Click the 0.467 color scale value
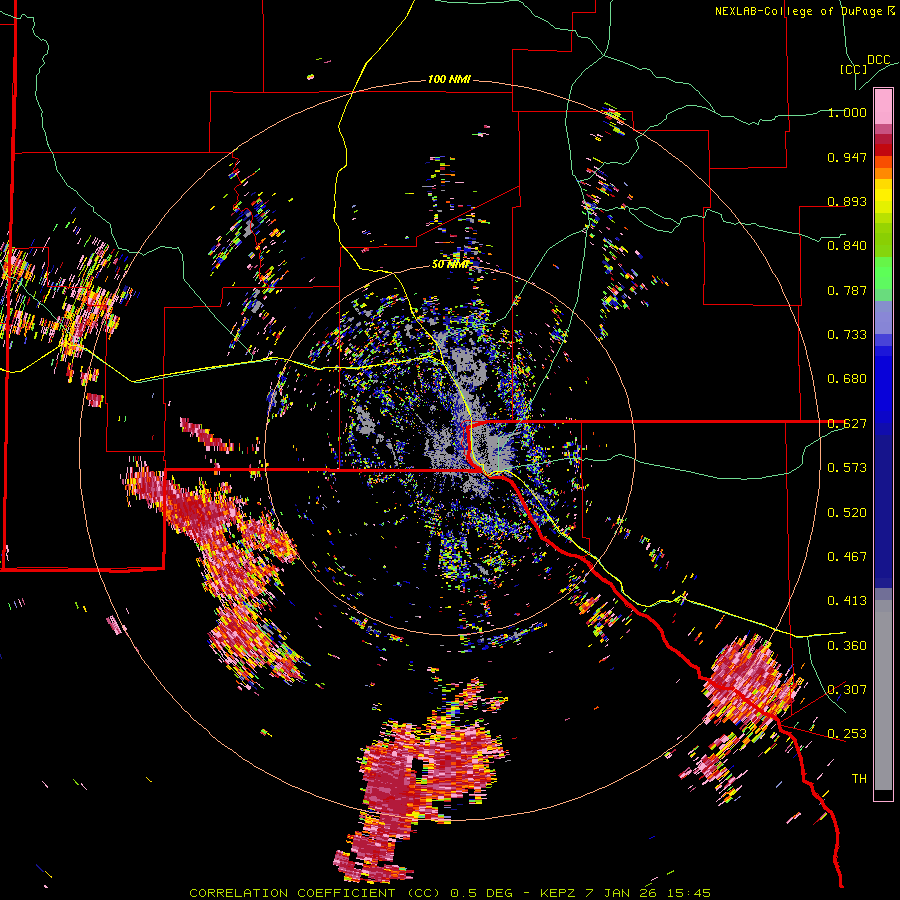This screenshot has height=900, width=900. click(x=847, y=557)
